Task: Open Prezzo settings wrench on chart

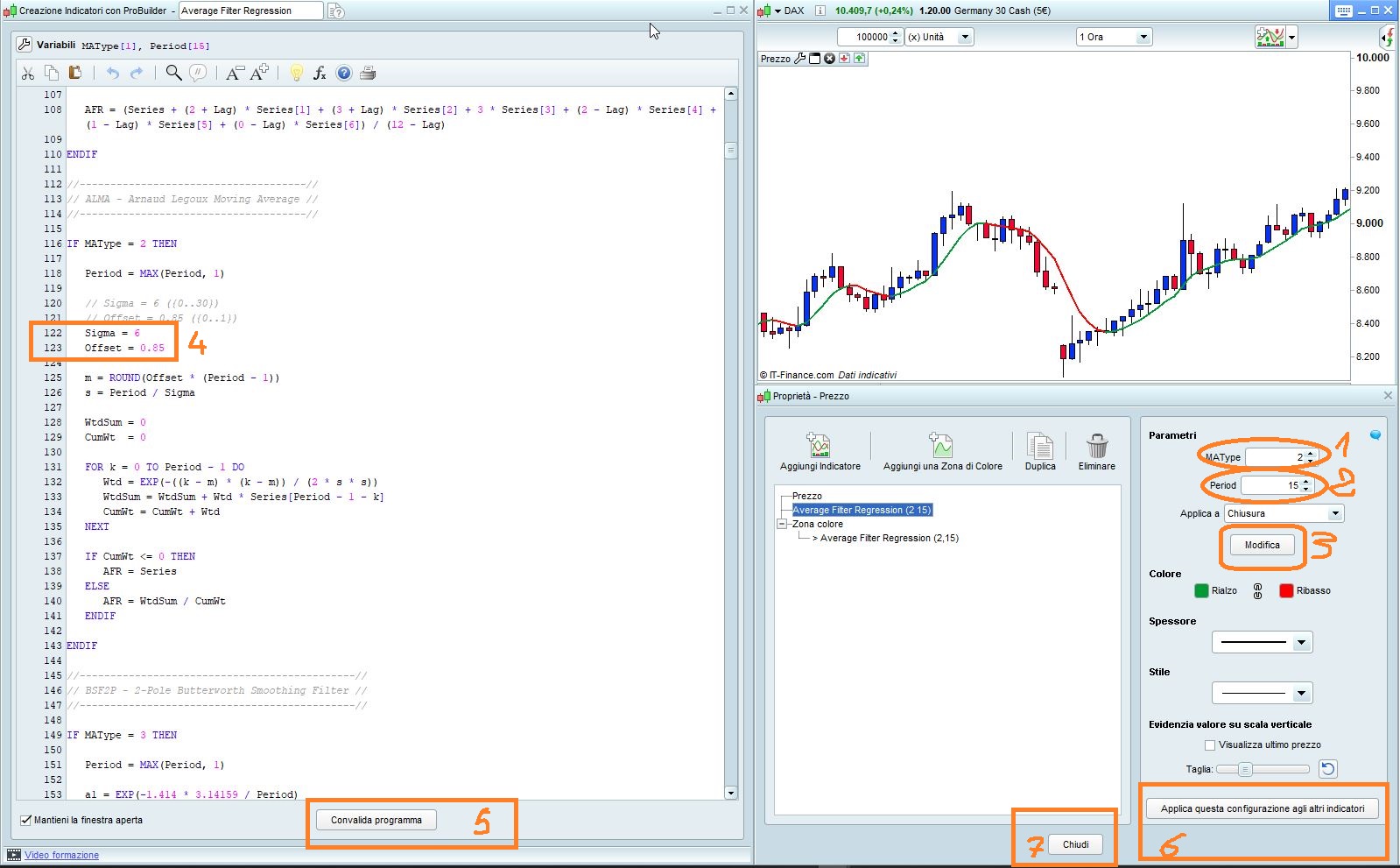Action: [799, 59]
